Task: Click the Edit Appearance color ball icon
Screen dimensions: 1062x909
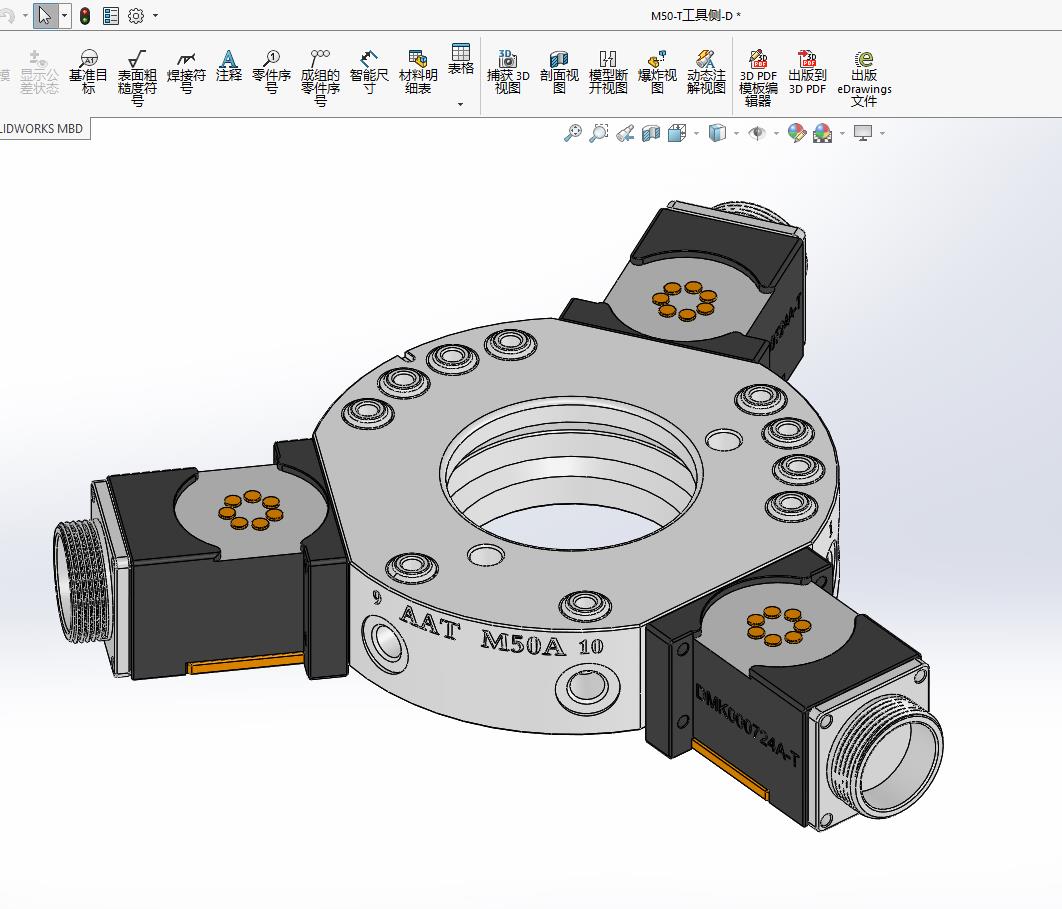Action: 797,133
